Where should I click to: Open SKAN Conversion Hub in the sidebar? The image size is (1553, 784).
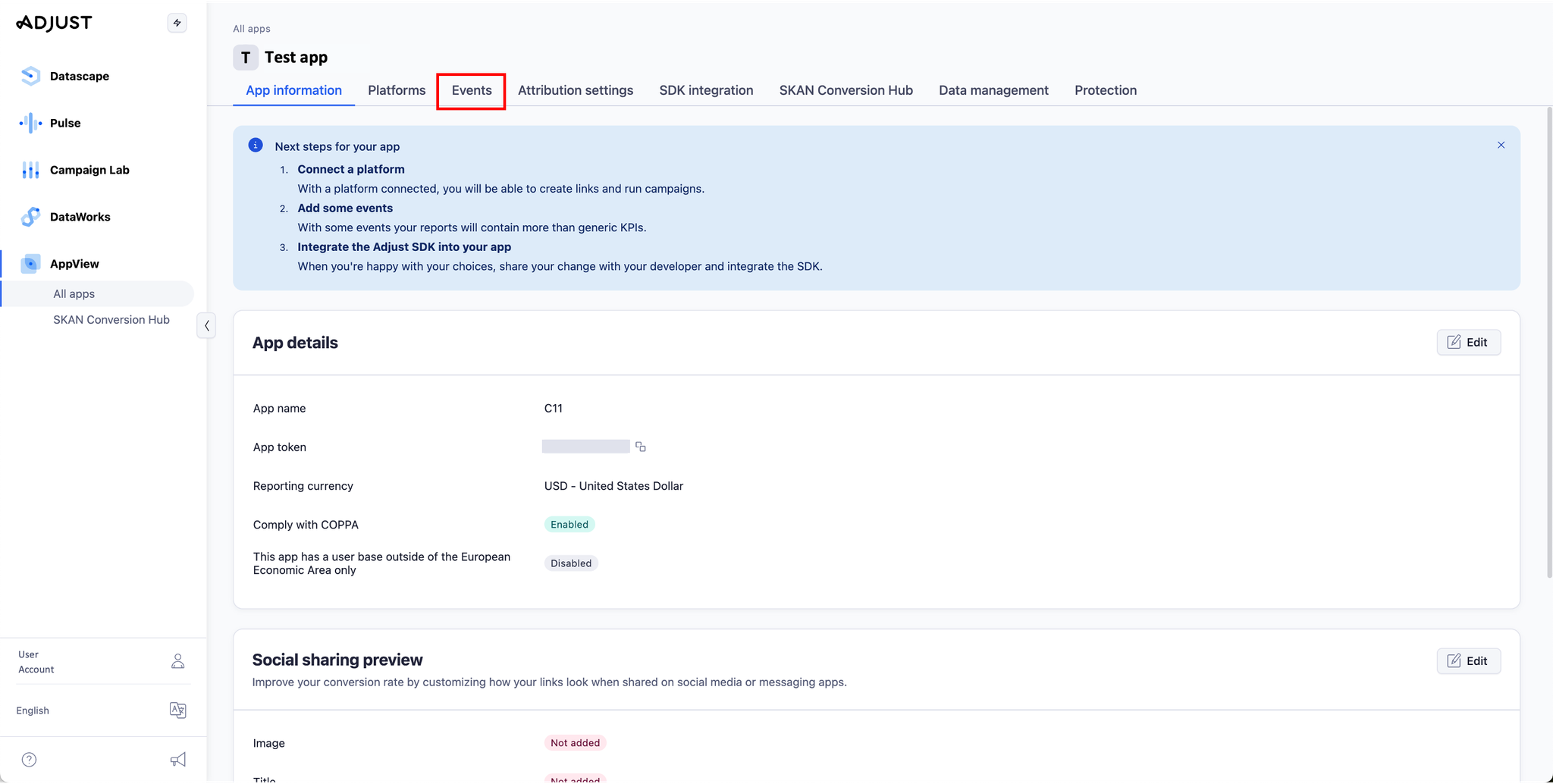tap(111, 320)
